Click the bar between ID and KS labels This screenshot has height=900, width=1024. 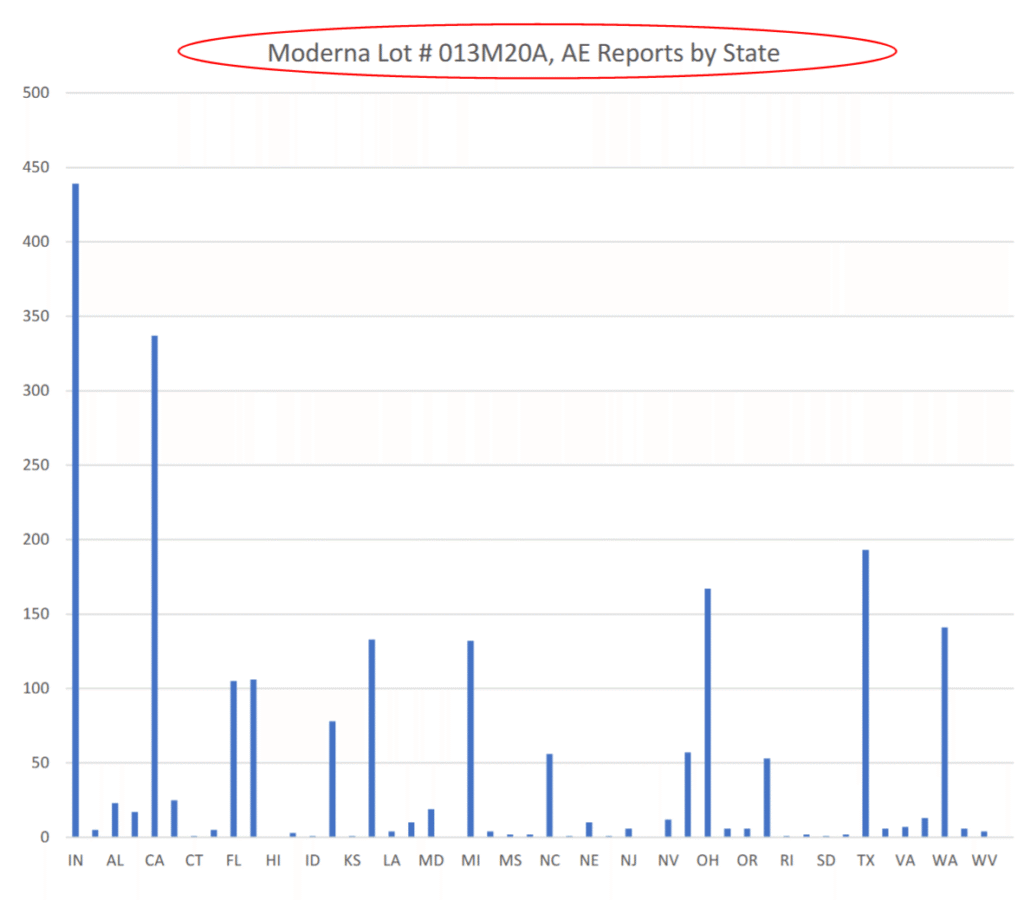(332, 779)
